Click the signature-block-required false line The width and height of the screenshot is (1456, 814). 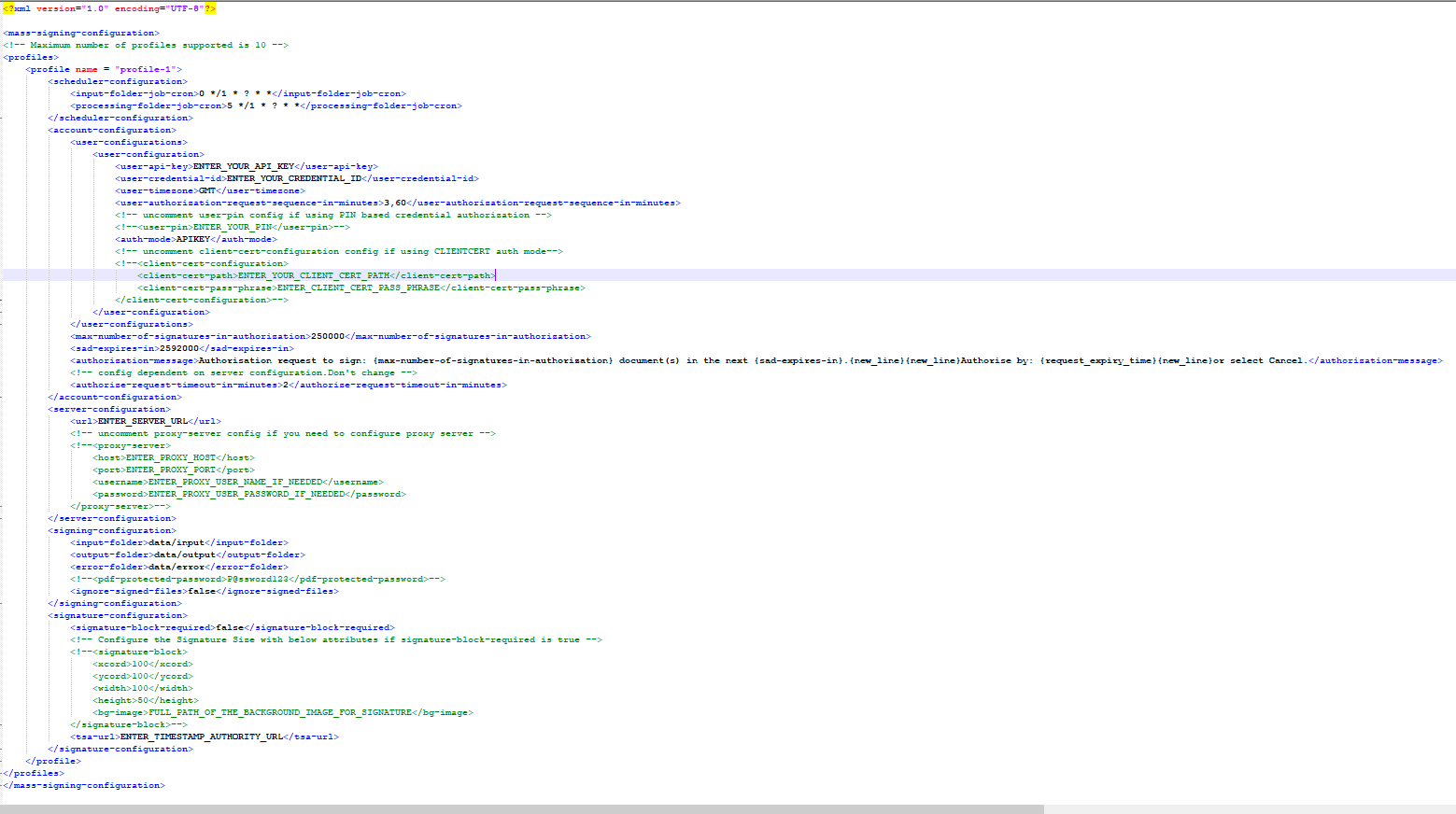[233, 627]
